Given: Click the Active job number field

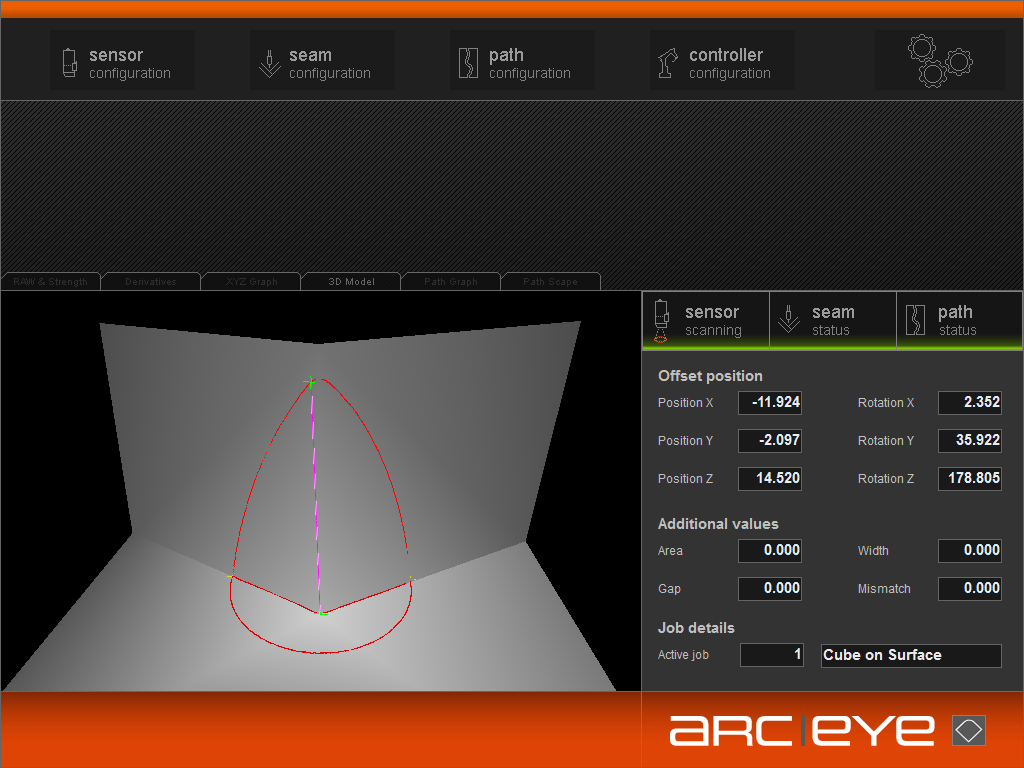Looking at the screenshot, I should click(x=771, y=655).
